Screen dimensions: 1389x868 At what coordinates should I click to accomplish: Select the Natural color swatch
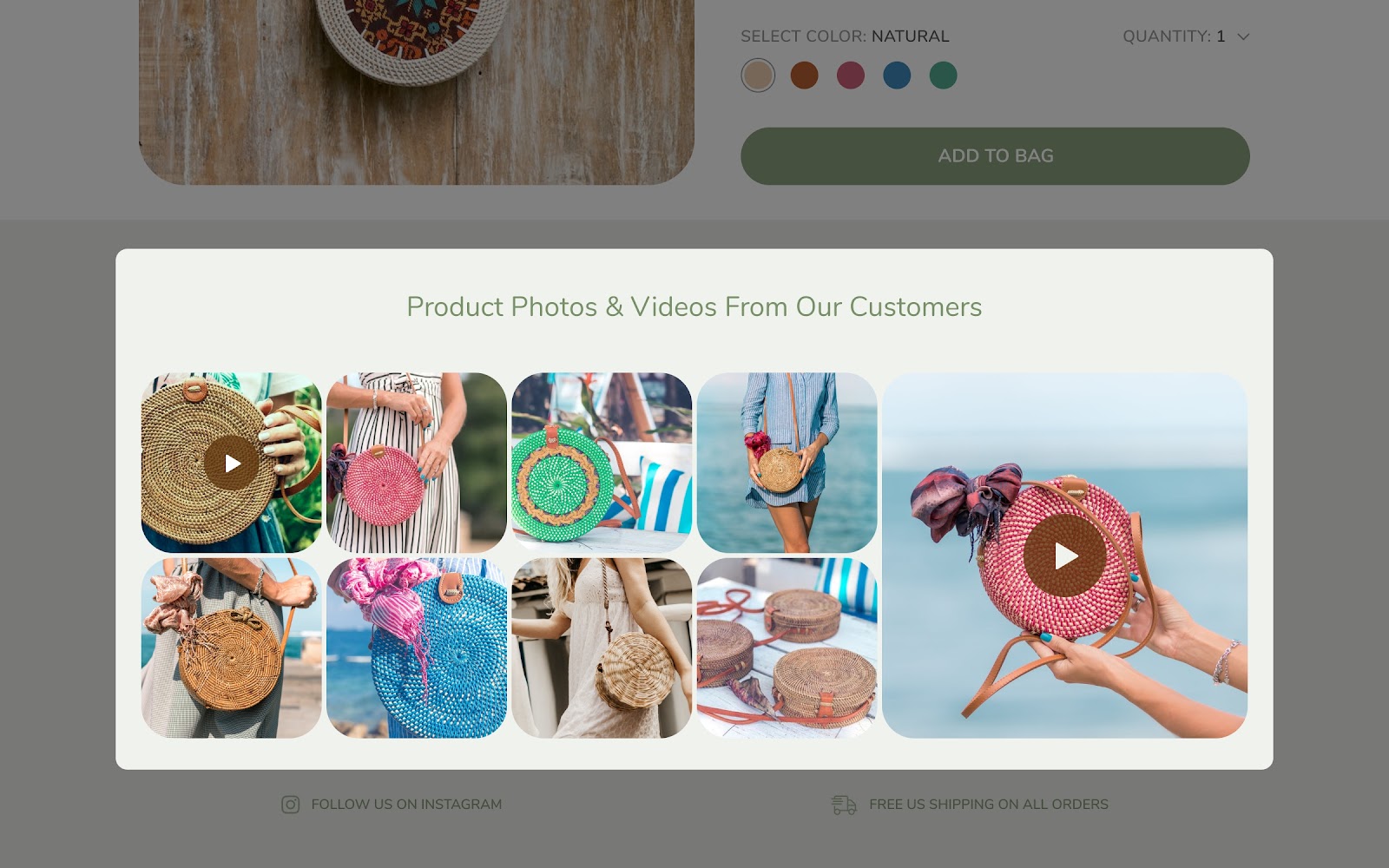pyautogui.click(x=758, y=76)
